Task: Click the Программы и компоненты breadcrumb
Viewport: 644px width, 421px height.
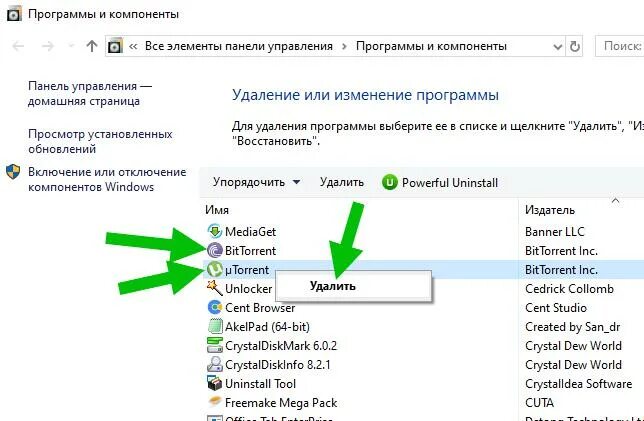Action: click(x=431, y=46)
